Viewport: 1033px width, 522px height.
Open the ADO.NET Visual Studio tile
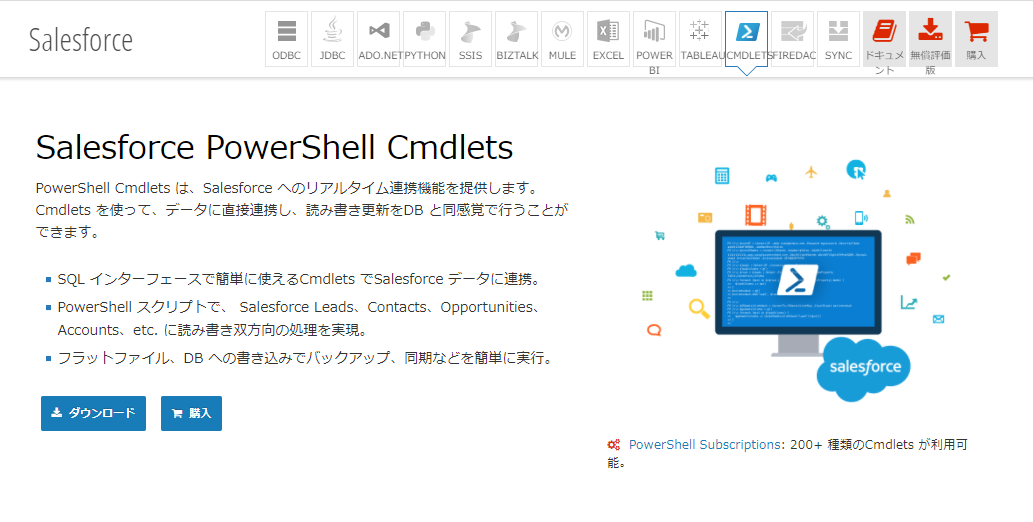pyautogui.click(x=379, y=39)
